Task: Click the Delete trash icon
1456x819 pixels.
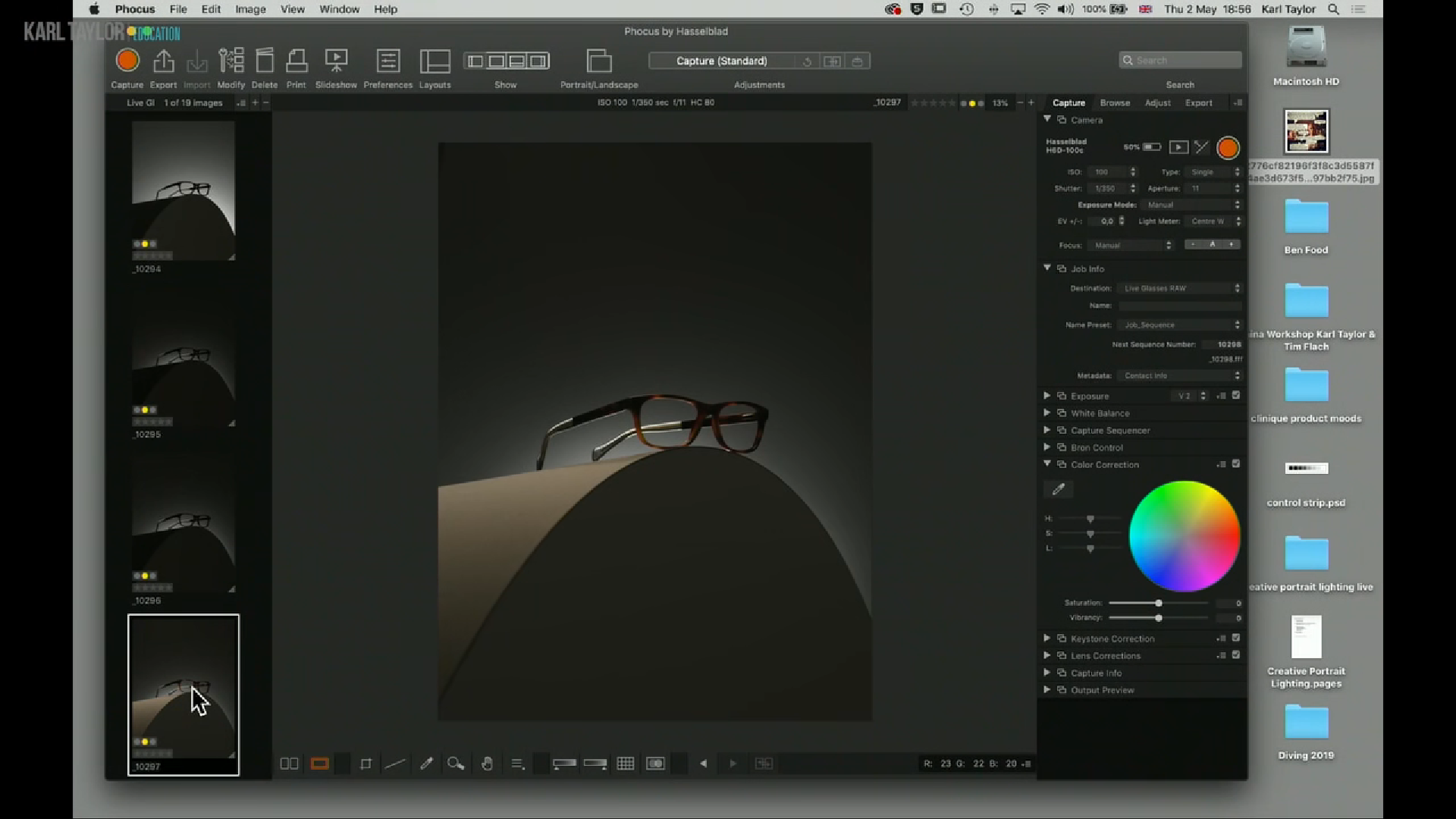Action: (265, 61)
